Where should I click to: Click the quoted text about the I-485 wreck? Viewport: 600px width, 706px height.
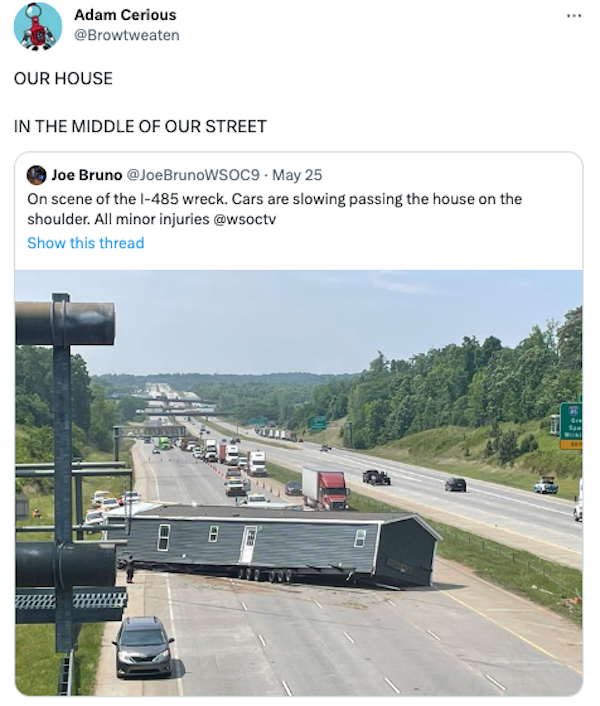(274, 199)
